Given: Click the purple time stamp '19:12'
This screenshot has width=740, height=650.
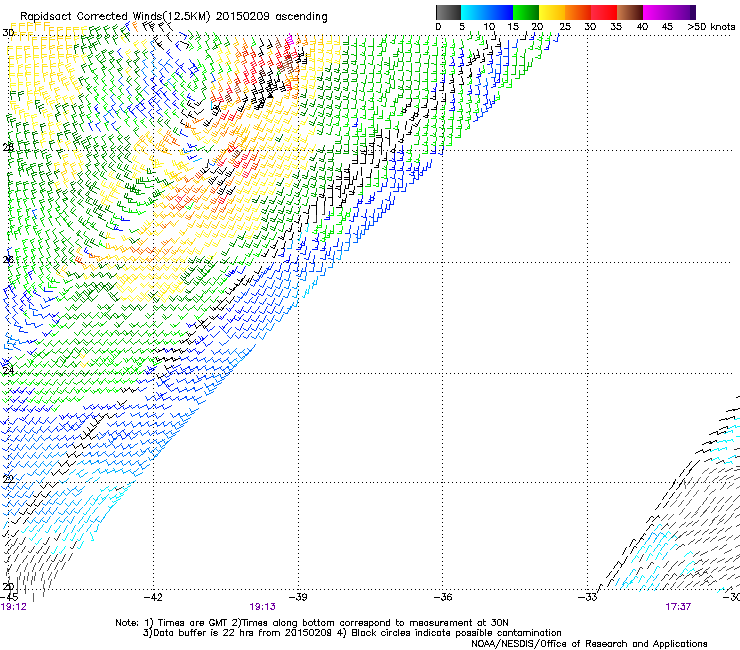Looking at the screenshot, I should click(14, 607).
